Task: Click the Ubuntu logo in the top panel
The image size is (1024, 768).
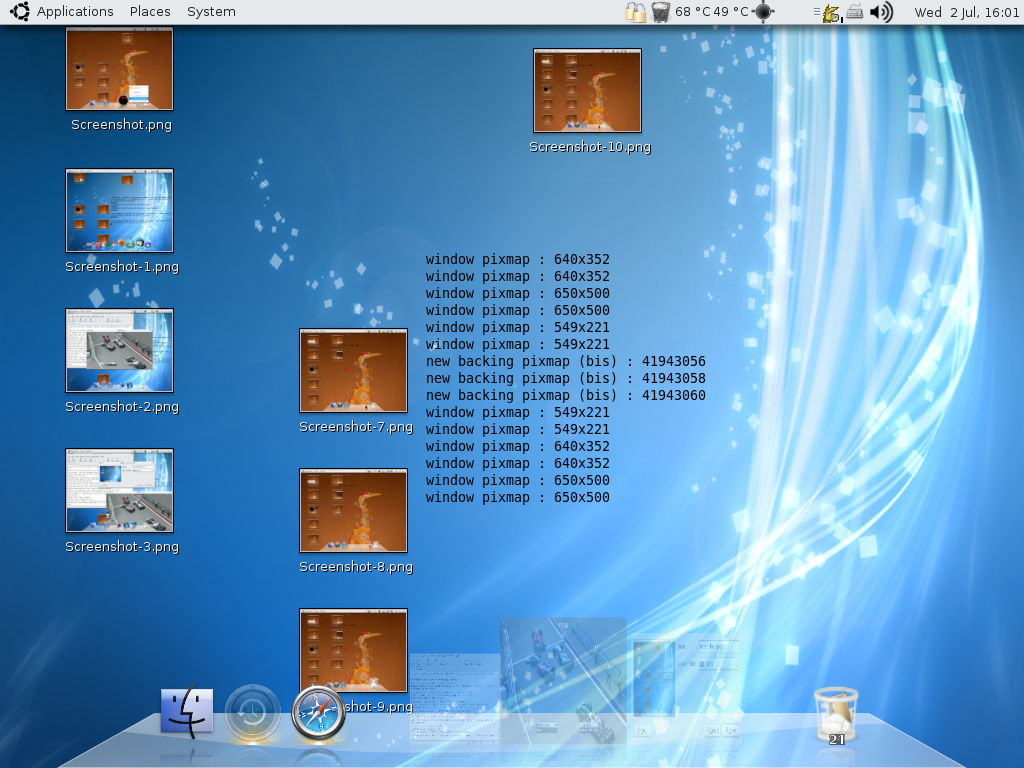Action: pos(20,12)
